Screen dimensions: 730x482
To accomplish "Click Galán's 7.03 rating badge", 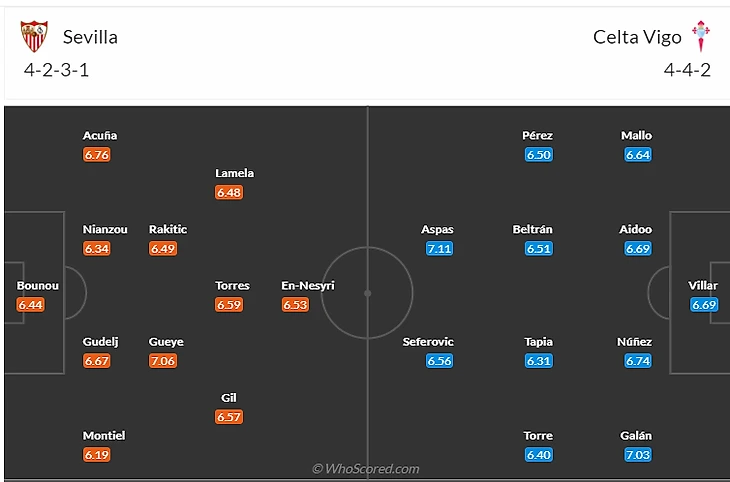I will click(637, 455).
